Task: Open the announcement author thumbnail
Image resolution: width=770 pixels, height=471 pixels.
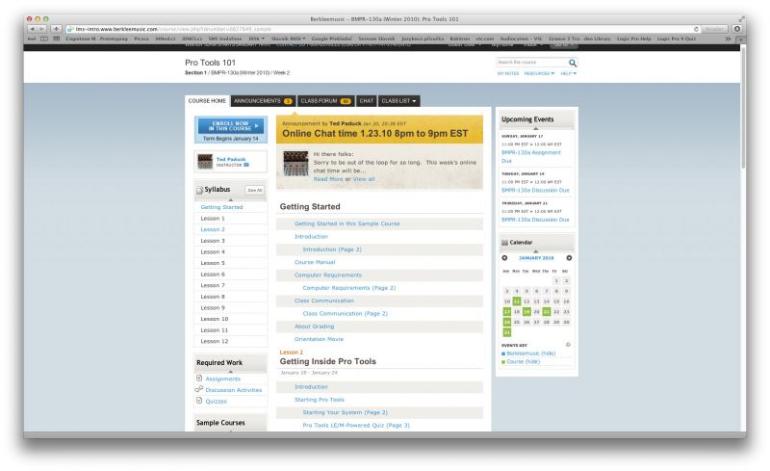Action: [296, 164]
